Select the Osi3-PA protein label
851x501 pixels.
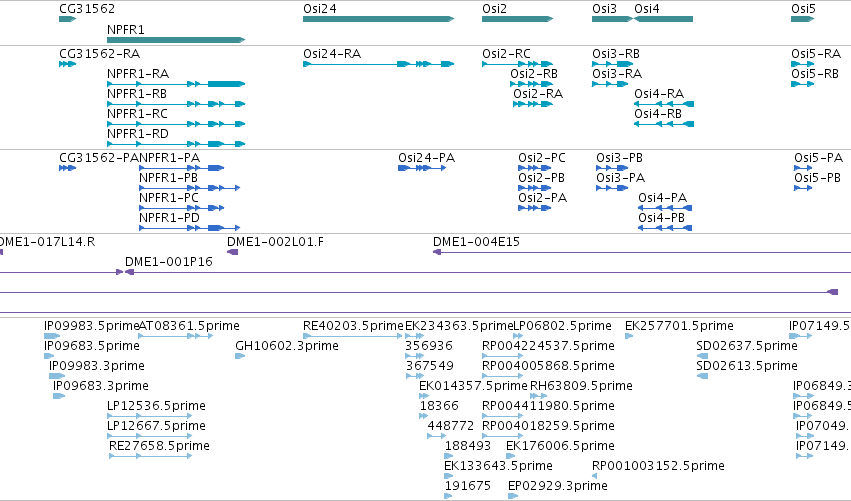[620, 178]
